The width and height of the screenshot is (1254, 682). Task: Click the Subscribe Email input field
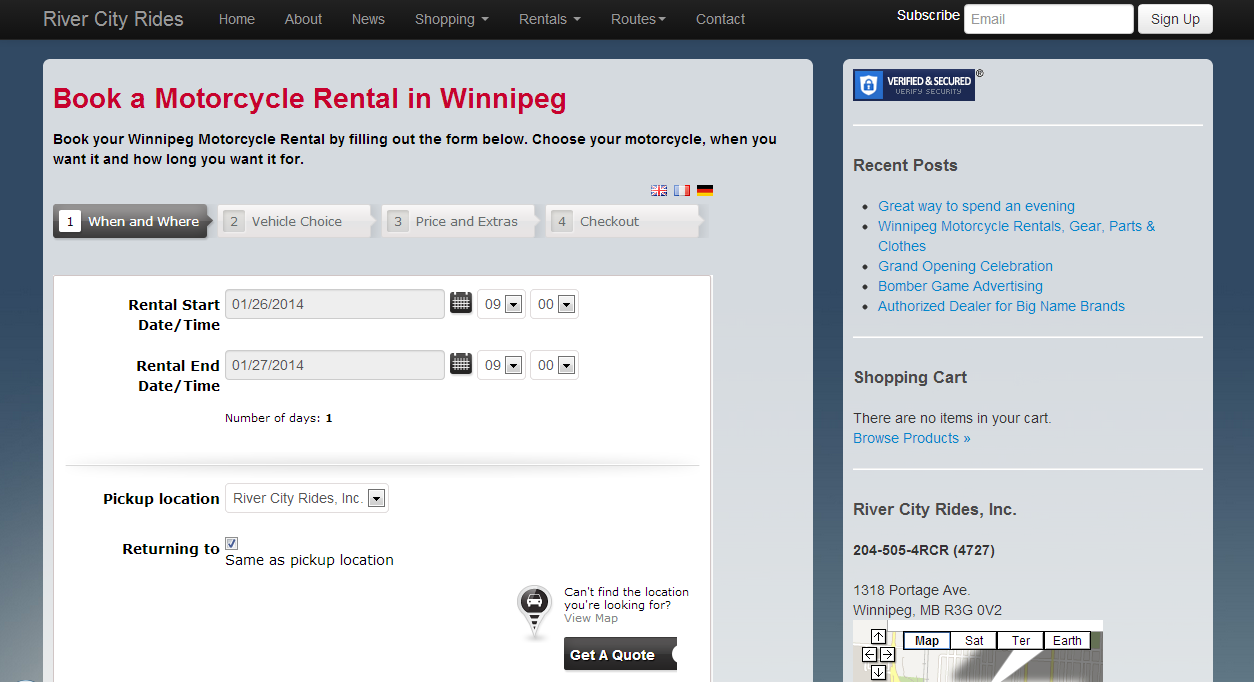(x=1048, y=19)
